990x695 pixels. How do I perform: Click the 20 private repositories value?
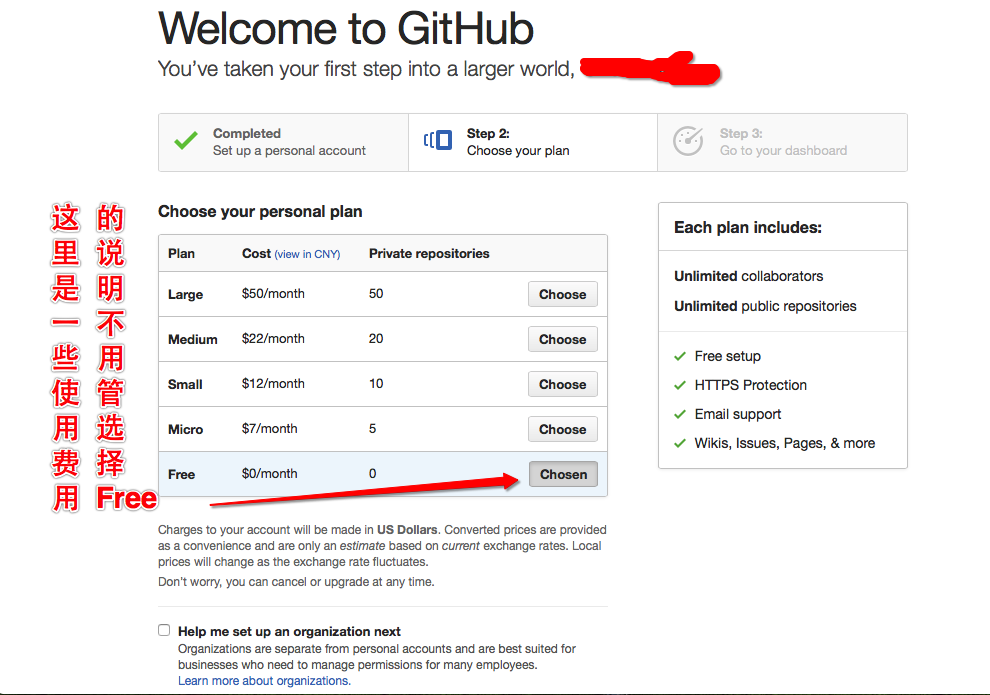(376, 338)
